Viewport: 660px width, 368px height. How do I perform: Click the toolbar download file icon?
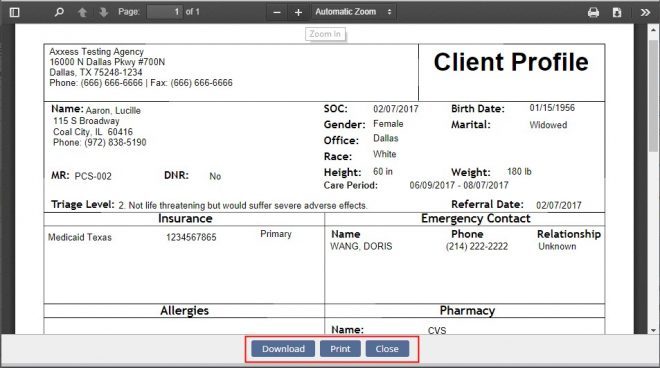[x=617, y=12]
